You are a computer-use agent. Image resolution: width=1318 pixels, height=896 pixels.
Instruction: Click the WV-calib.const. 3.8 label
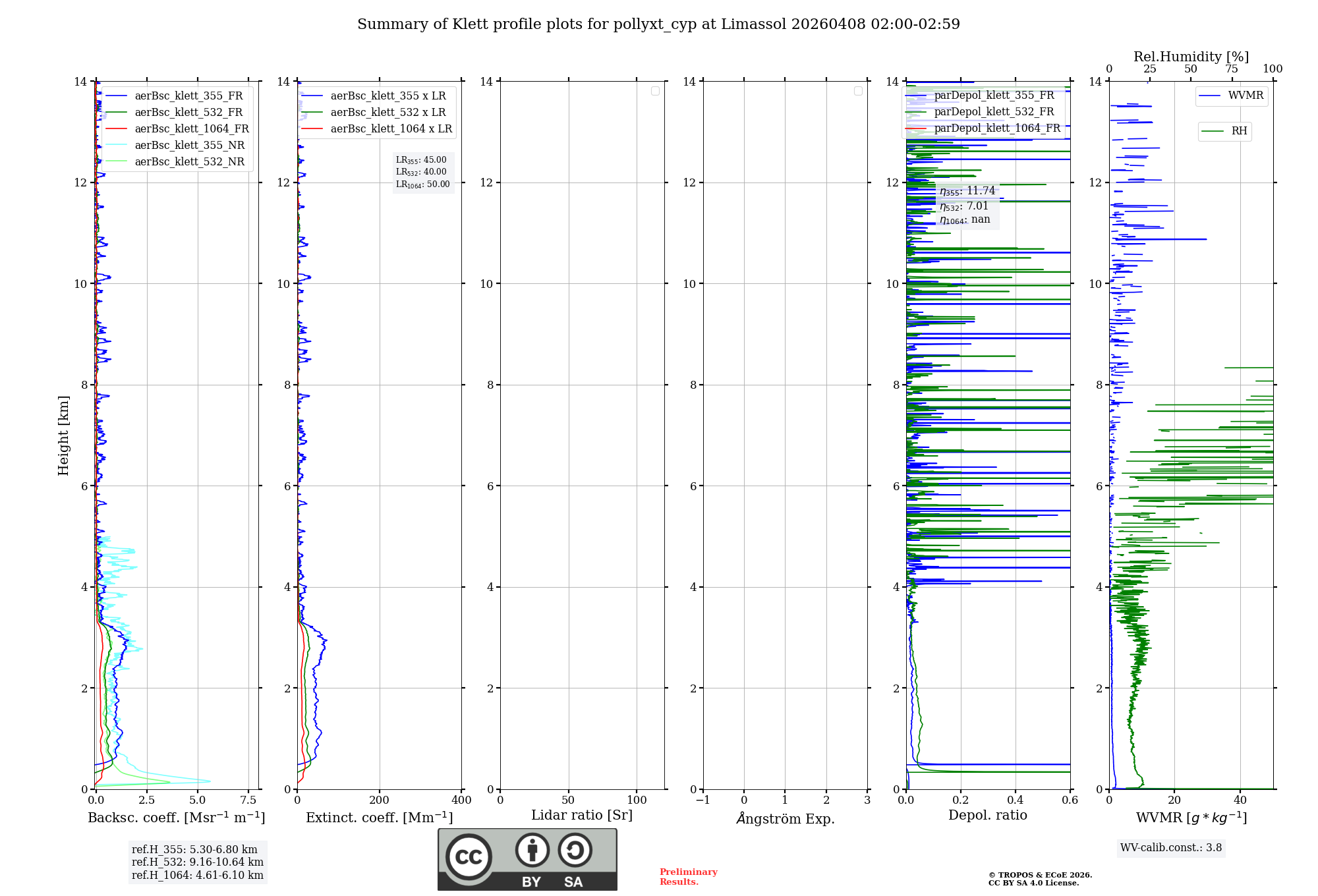[1170, 848]
